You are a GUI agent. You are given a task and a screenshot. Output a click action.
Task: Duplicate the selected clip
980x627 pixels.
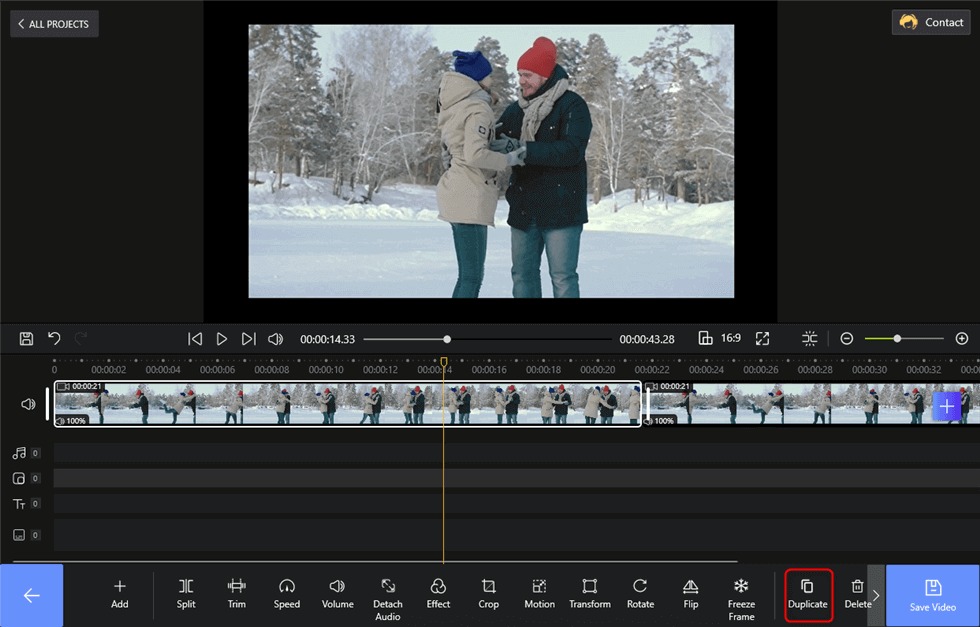(808, 594)
